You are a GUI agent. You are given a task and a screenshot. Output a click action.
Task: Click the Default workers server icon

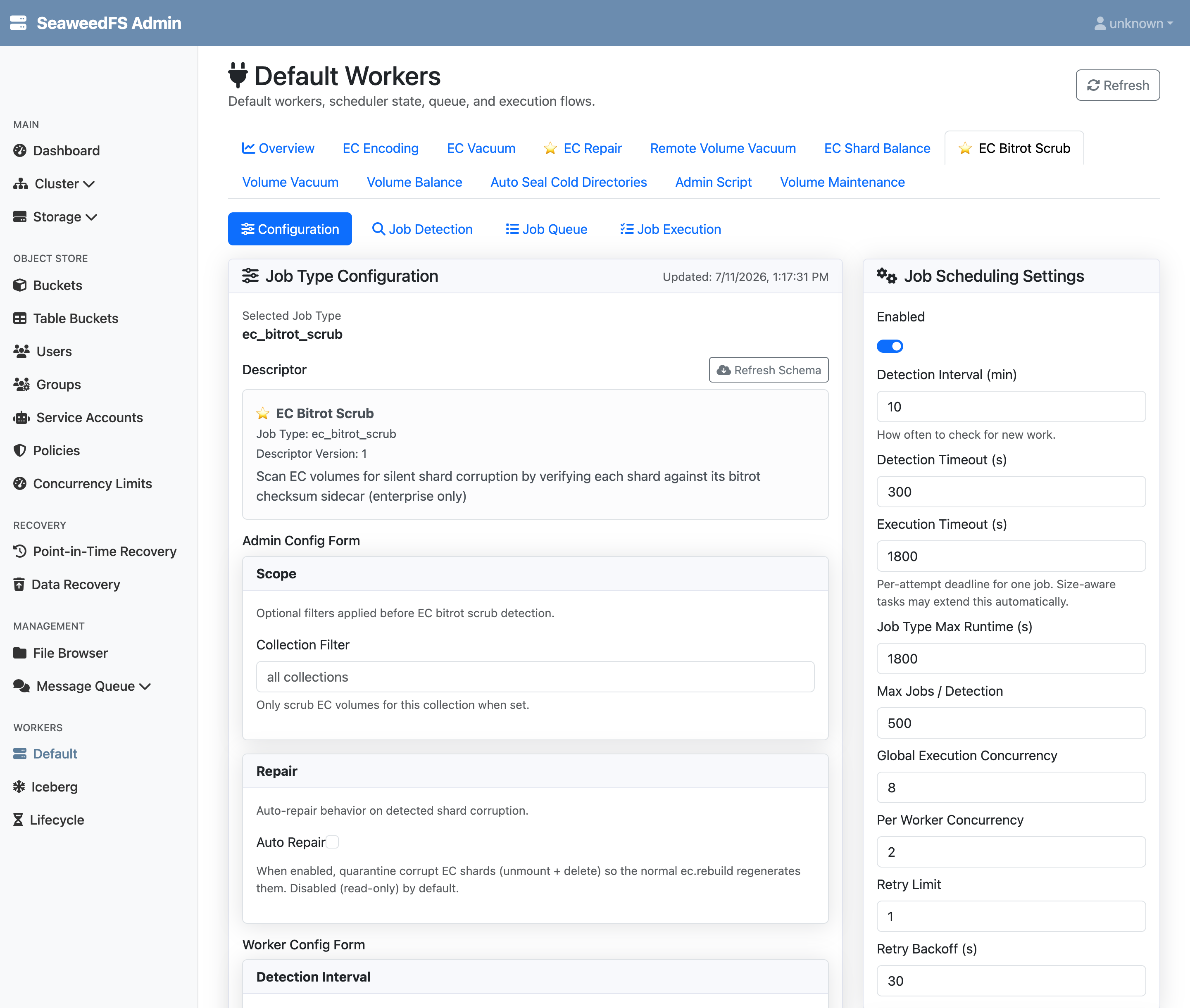click(20, 754)
